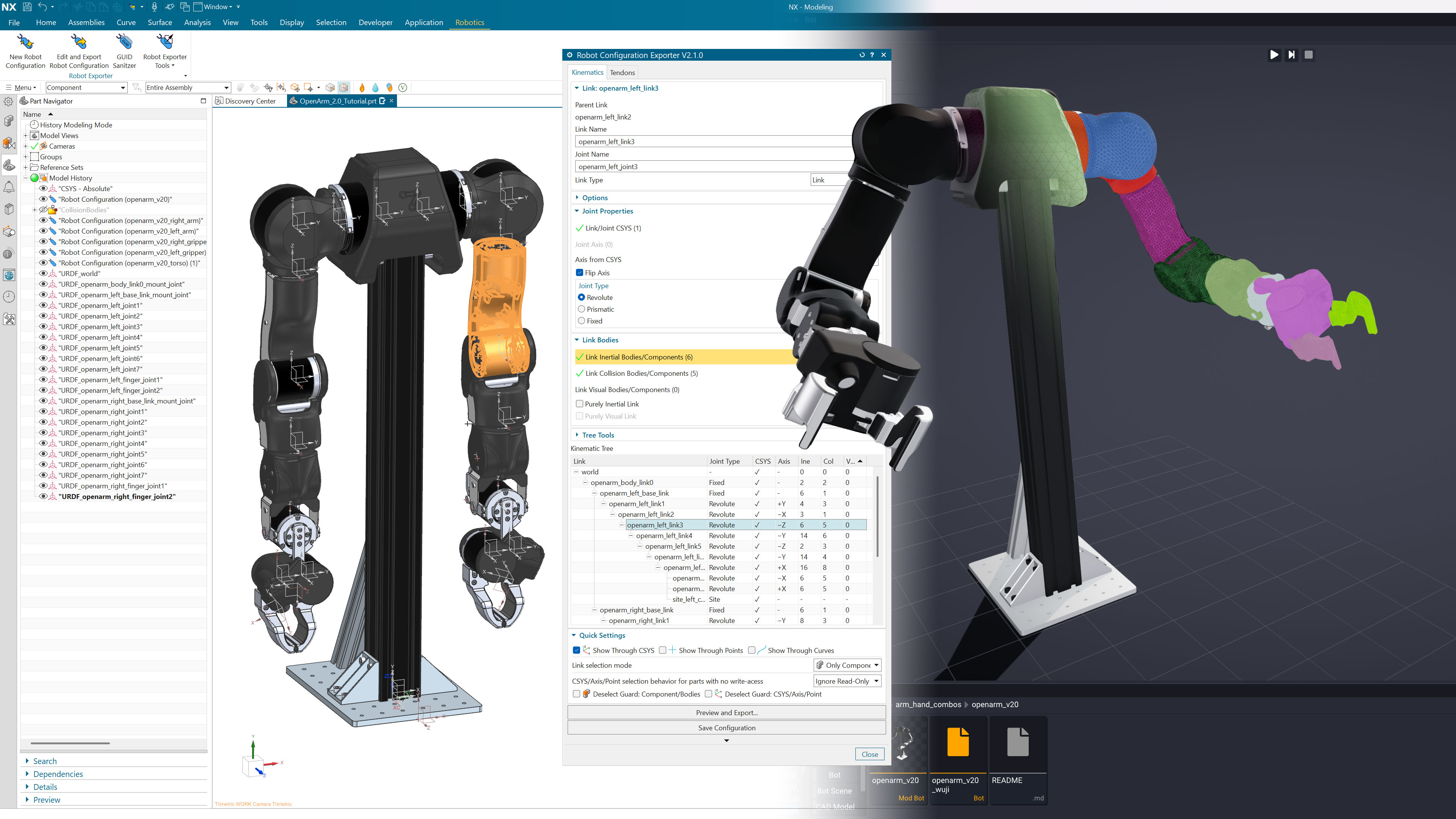Screen dimensions: 1456x819
Task: Select the Fixed joint type radio button
Action: click(582, 321)
